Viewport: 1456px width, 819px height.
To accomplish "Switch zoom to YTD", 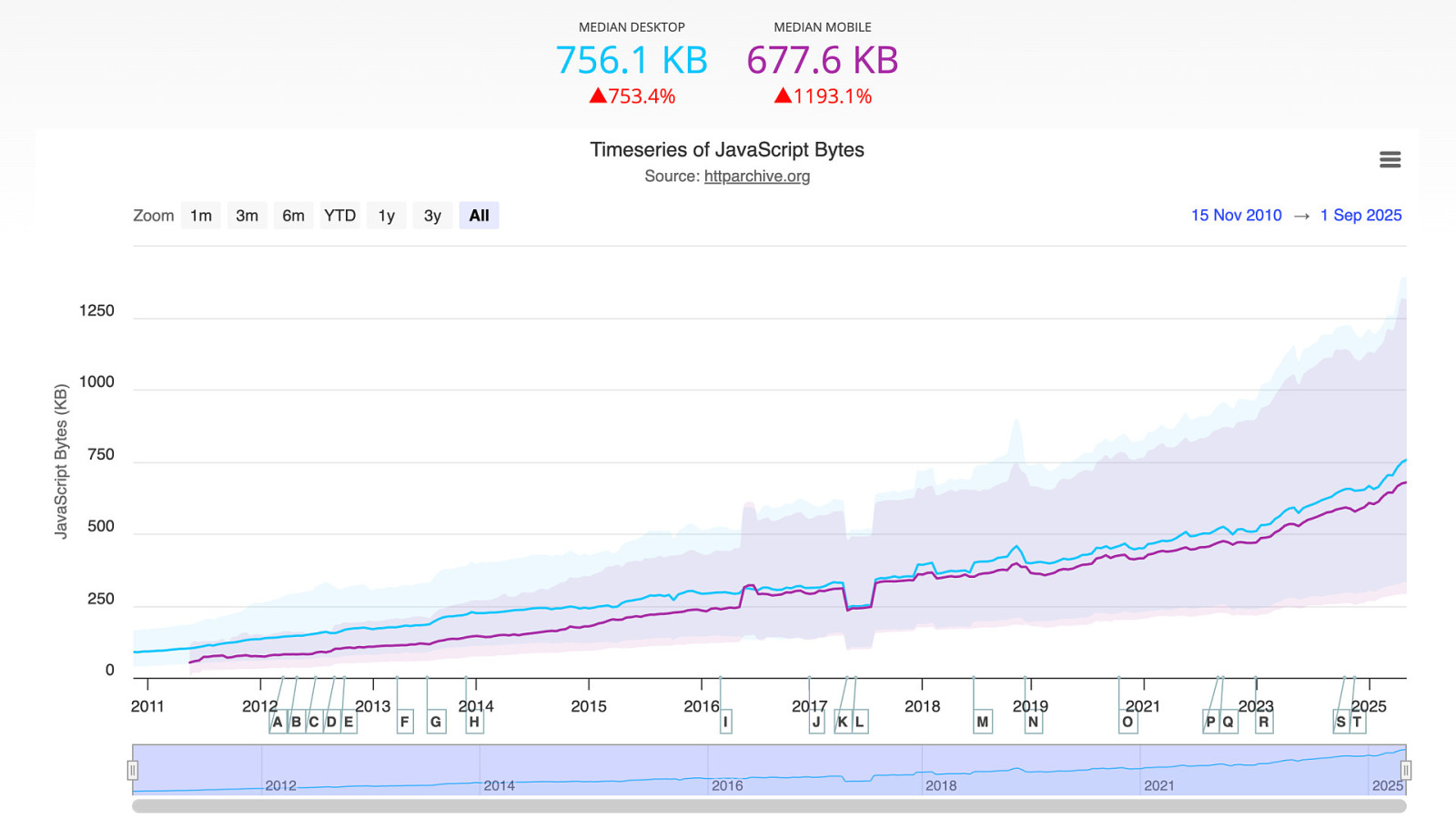I will point(340,216).
